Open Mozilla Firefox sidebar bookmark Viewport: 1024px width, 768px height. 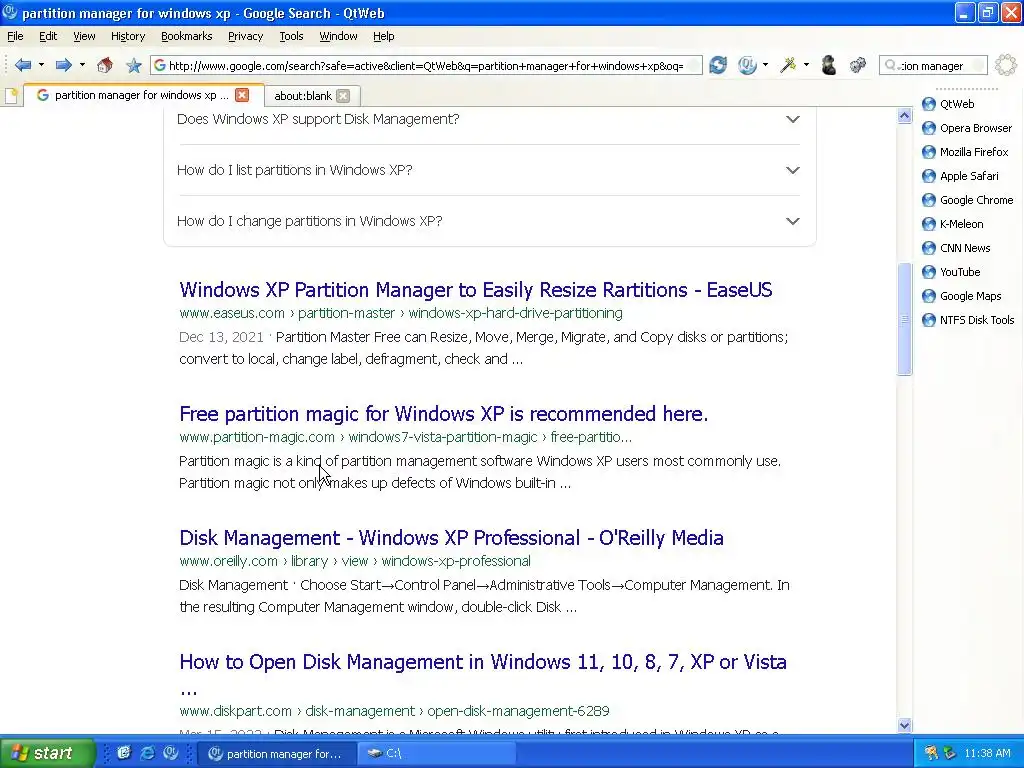coord(965,152)
